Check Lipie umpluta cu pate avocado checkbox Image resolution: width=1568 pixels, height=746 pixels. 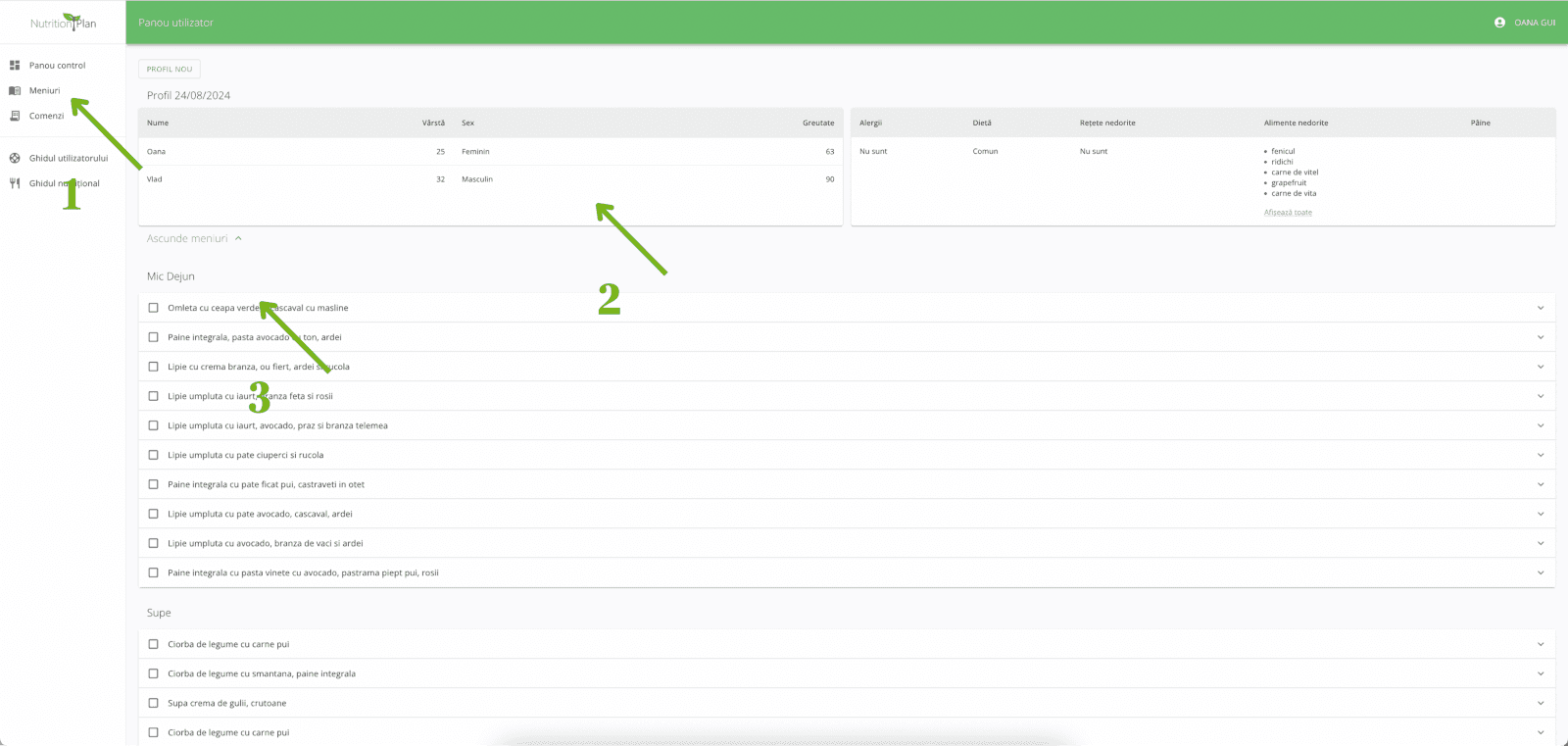click(x=153, y=514)
